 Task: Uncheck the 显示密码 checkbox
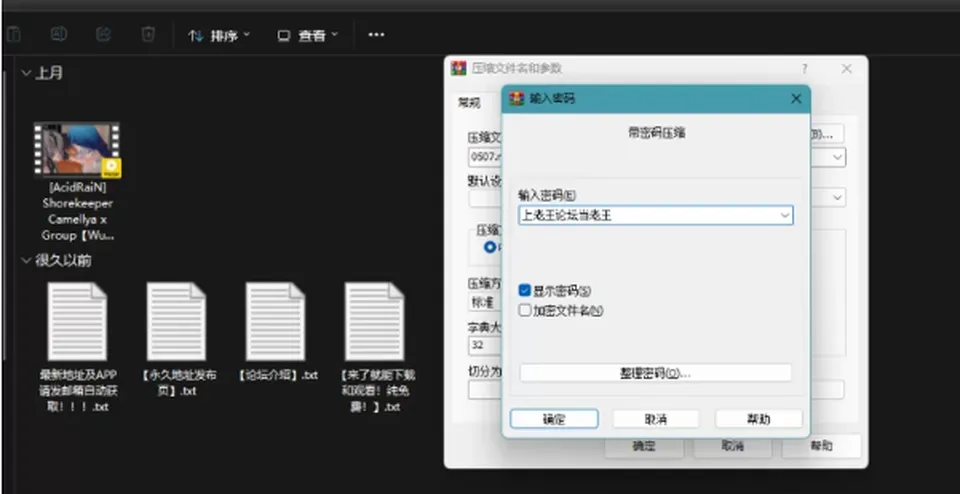coord(524,291)
